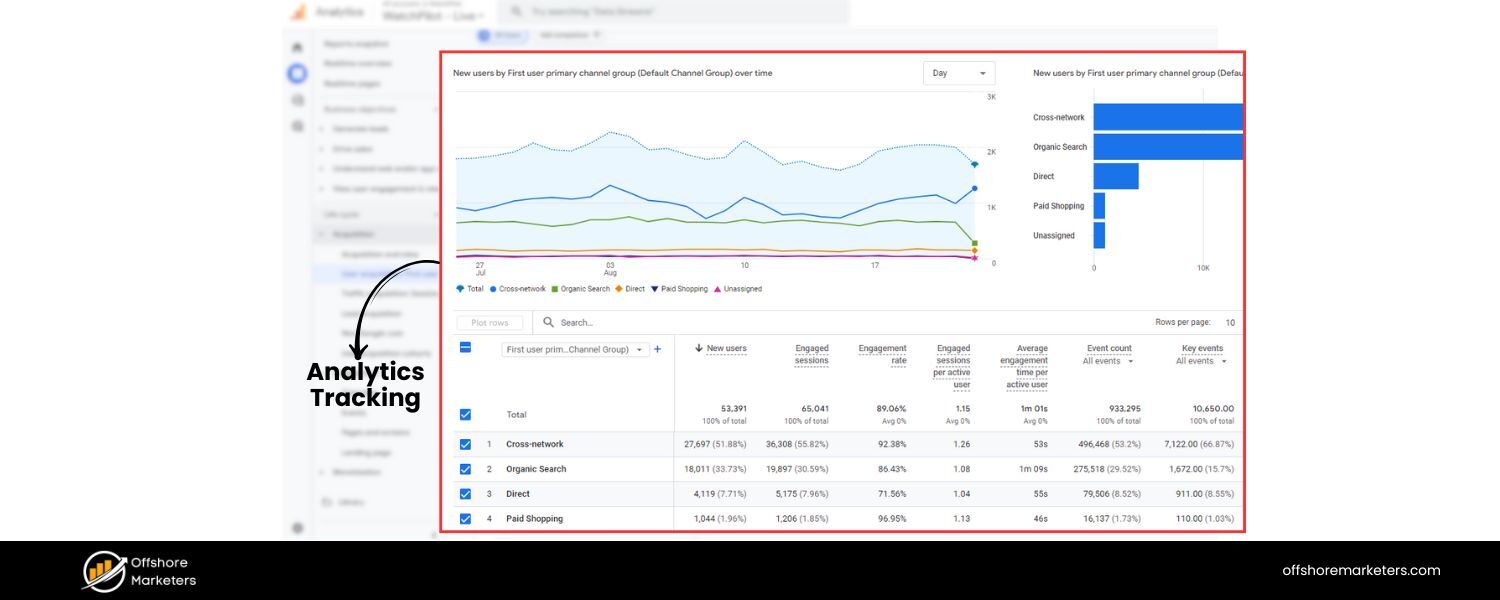Click the search magnifier in the top bar
Viewport: 1500px width, 600px height.
[x=516, y=12]
